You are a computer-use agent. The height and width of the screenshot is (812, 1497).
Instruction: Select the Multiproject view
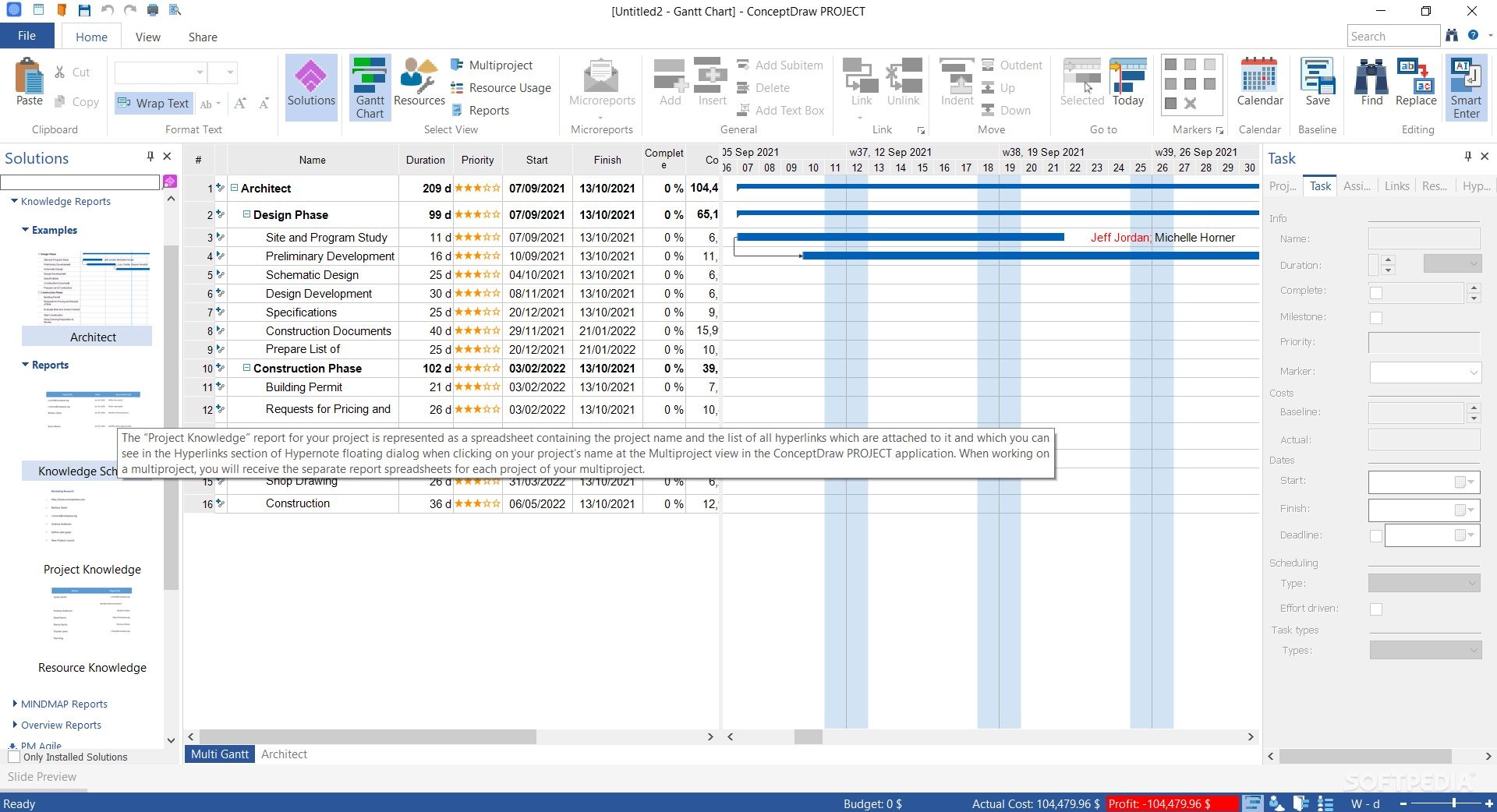click(492, 65)
